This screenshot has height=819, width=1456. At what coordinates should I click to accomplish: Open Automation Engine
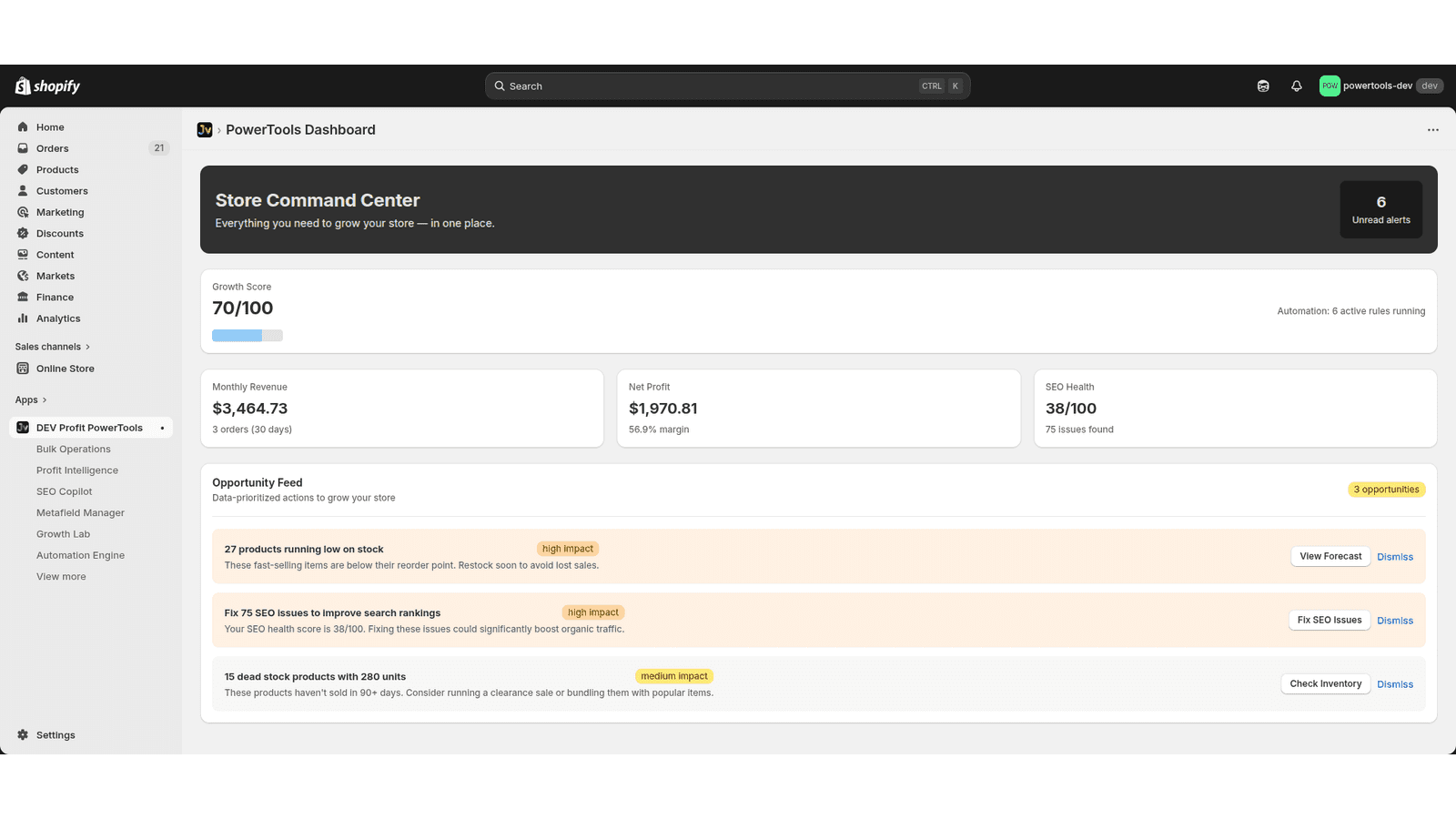tap(80, 555)
